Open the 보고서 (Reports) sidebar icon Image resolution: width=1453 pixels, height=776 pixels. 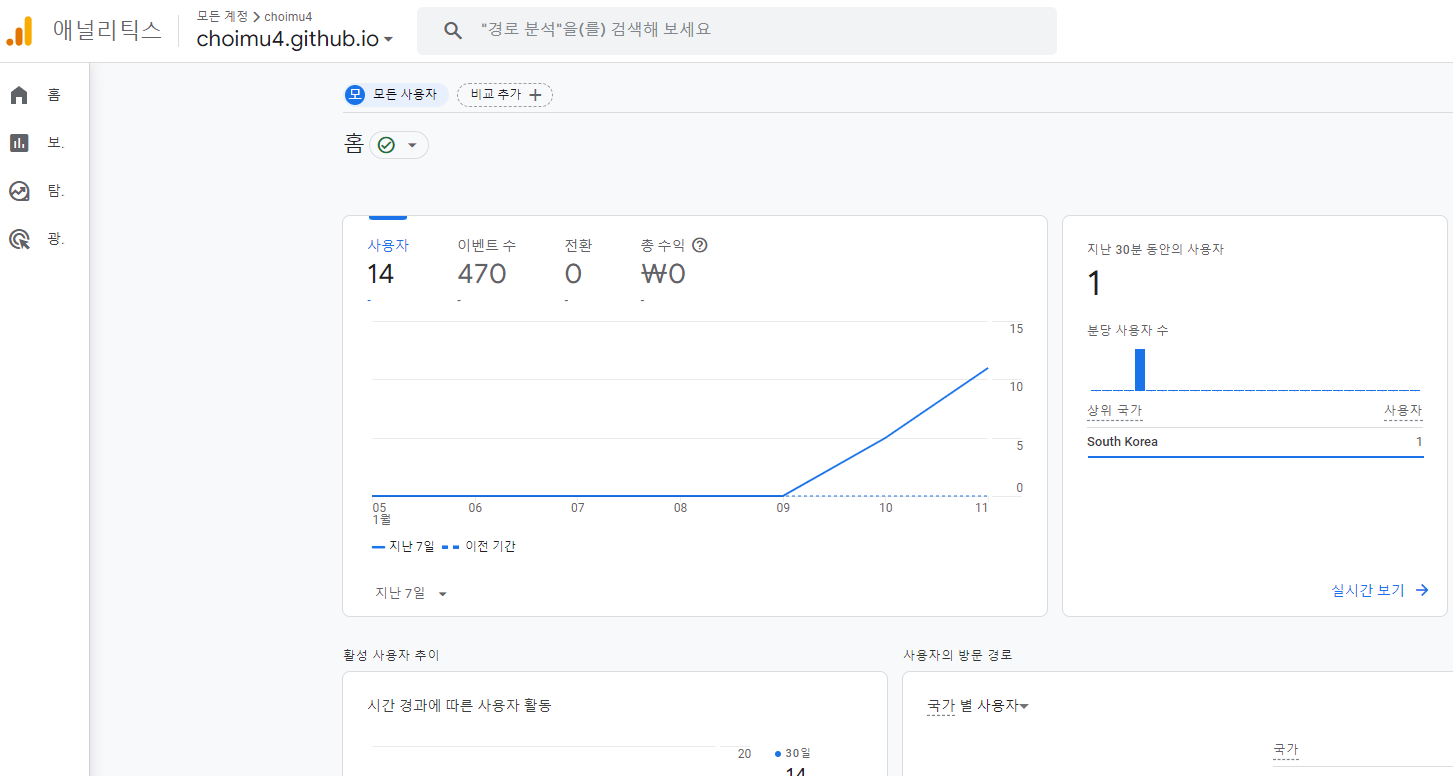point(18,142)
